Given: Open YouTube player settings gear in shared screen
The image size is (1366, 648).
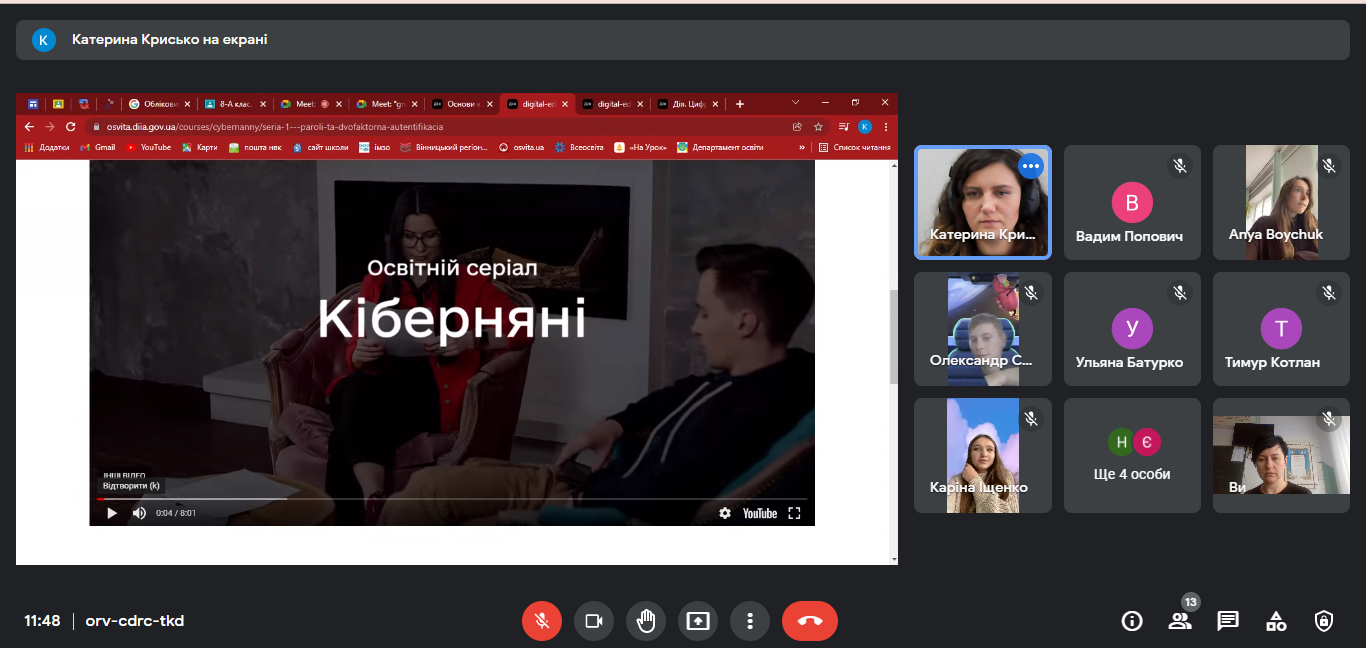Looking at the screenshot, I should [x=725, y=513].
